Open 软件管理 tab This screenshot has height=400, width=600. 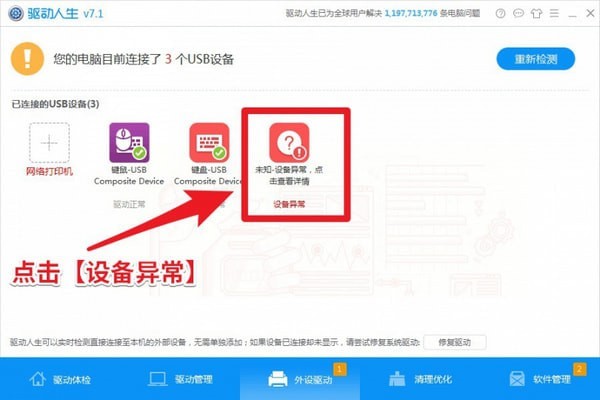[540, 380]
